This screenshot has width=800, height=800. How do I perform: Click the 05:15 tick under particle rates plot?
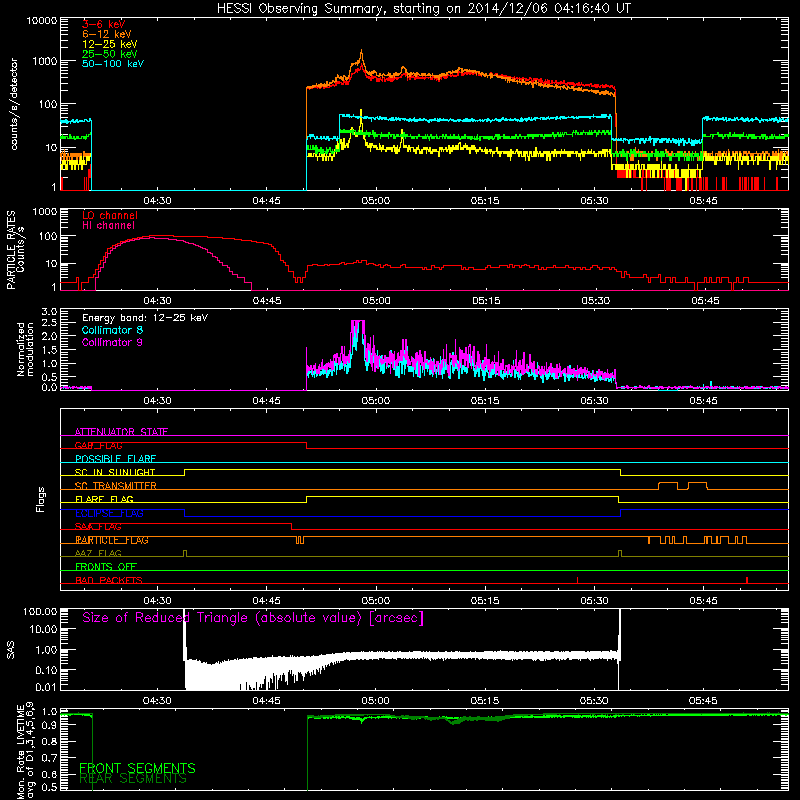486,301
